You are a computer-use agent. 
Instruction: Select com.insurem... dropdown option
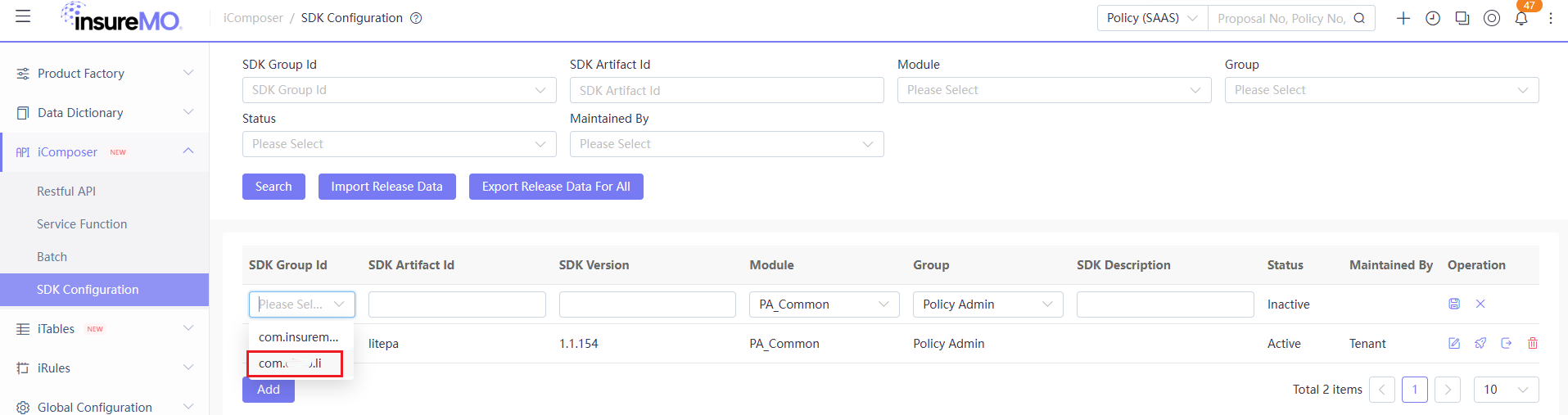coord(300,337)
